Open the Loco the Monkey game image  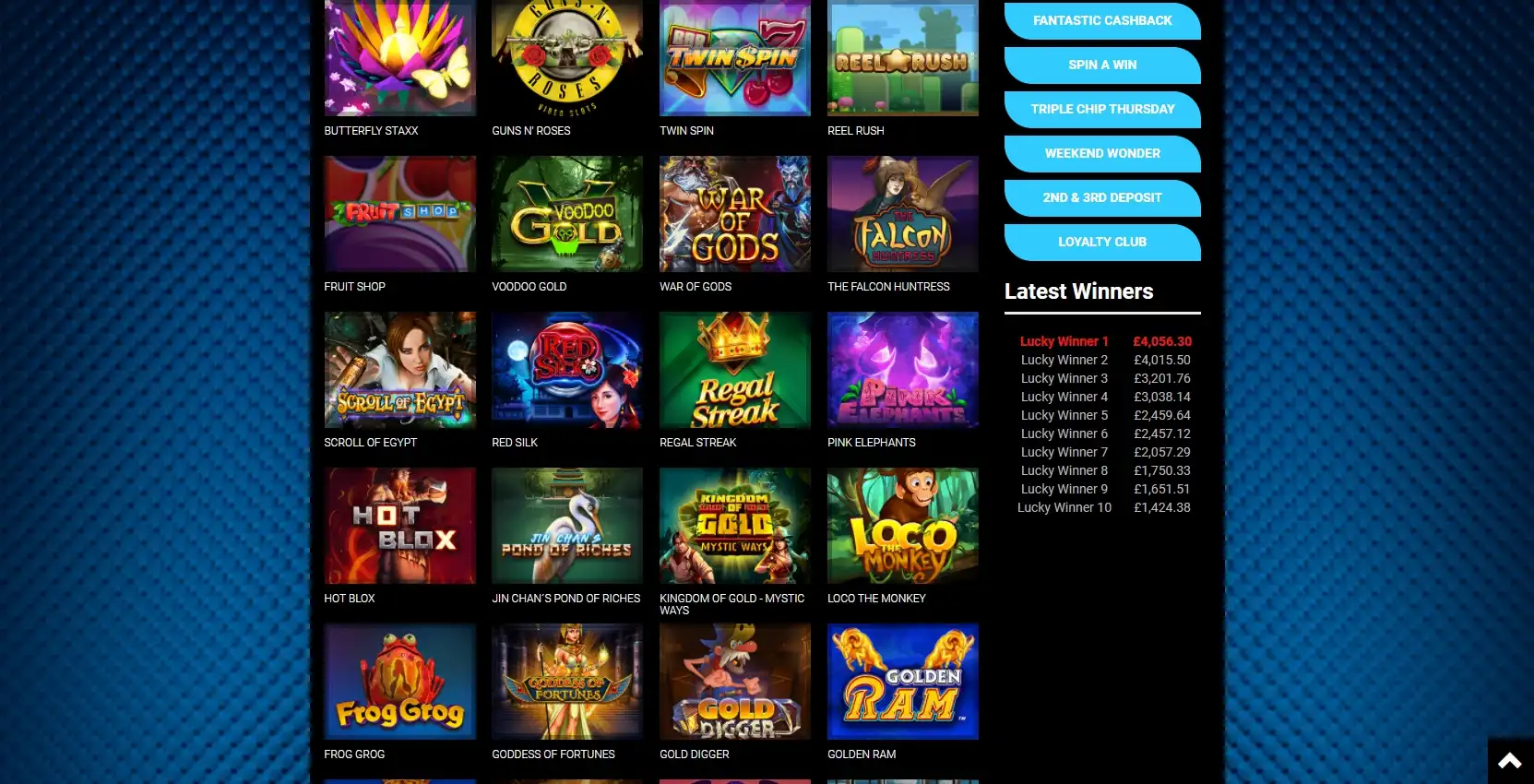coord(903,526)
